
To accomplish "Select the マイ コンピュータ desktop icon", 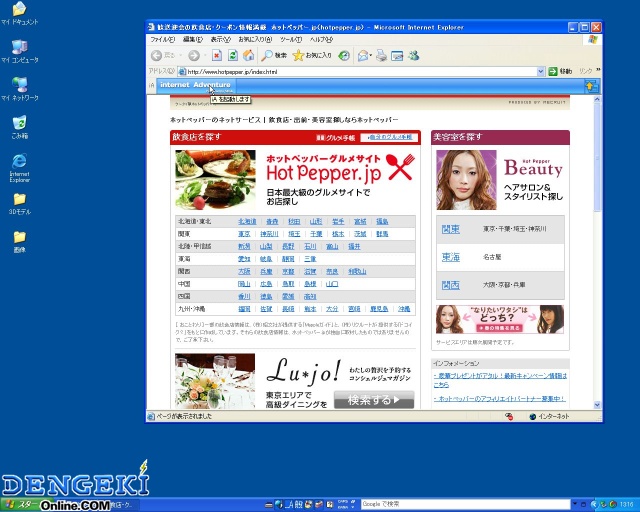I will [x=19, y=51].
